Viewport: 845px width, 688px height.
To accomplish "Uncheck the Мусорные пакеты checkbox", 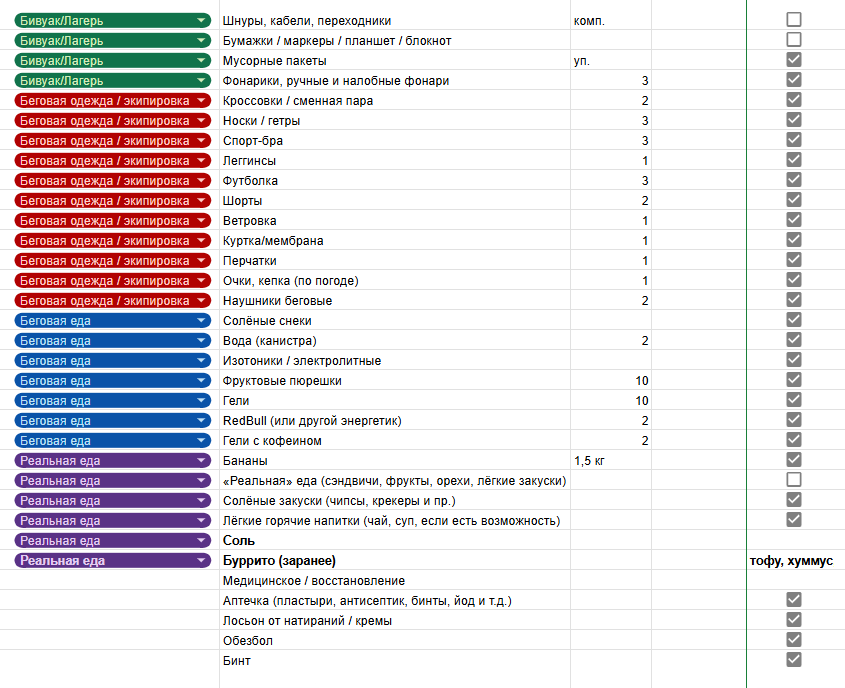I will 794,60.
